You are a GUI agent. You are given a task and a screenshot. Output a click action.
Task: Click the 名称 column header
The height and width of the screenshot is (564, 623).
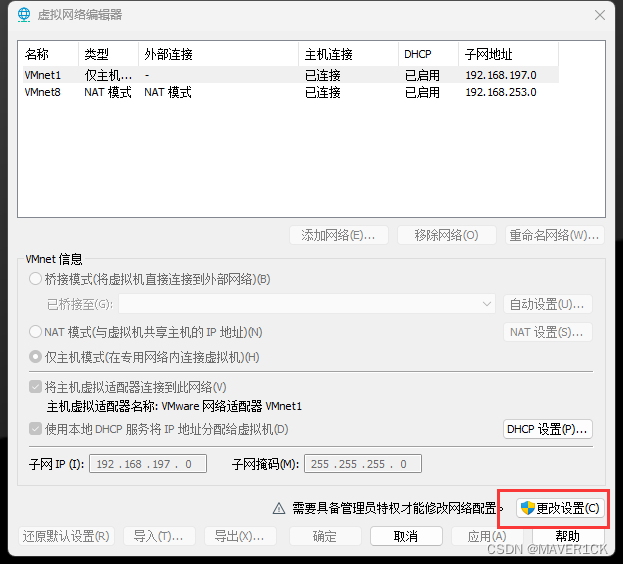click(x=50, y=54)
